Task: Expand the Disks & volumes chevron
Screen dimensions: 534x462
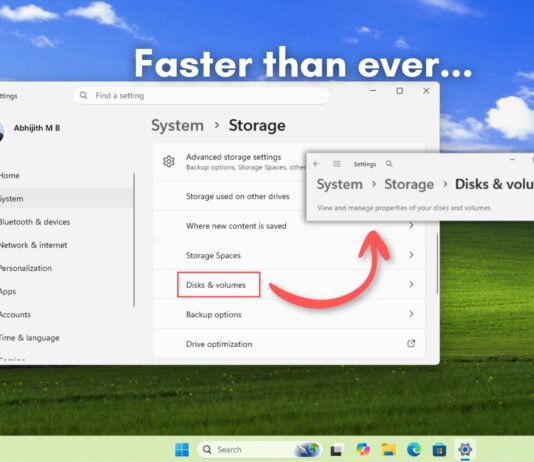Action: [x=411, y=284]
